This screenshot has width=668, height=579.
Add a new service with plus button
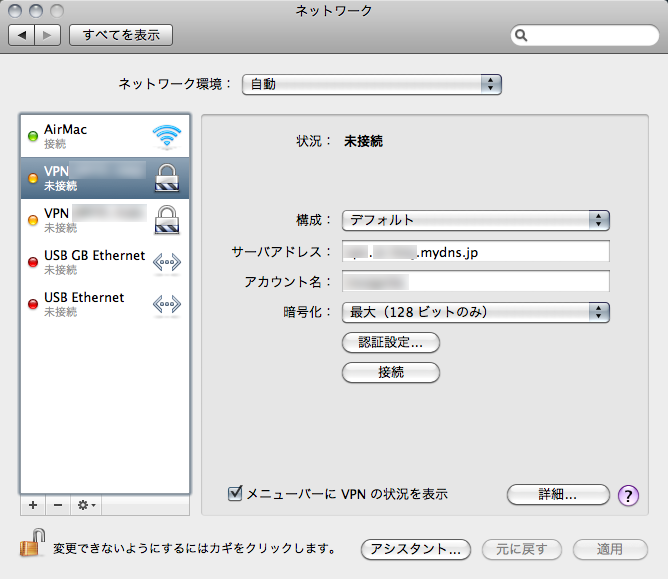[32, 506]
